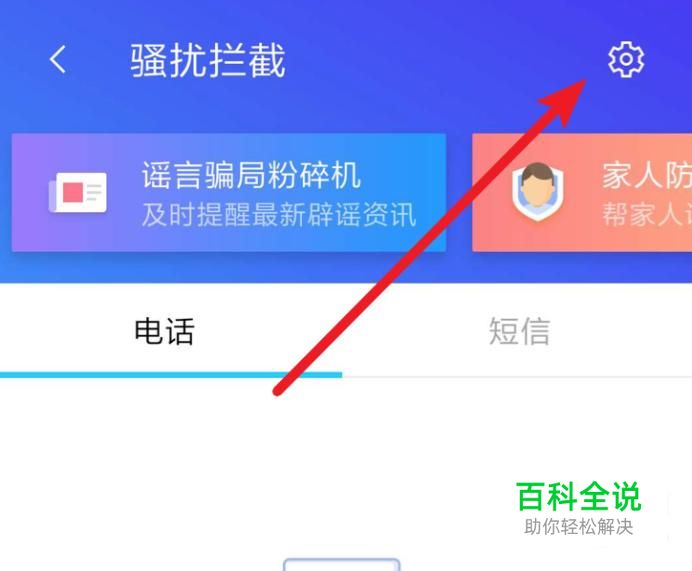
Task: Tap the 帮家人 subtitle on red card
Action: point(647,214)
